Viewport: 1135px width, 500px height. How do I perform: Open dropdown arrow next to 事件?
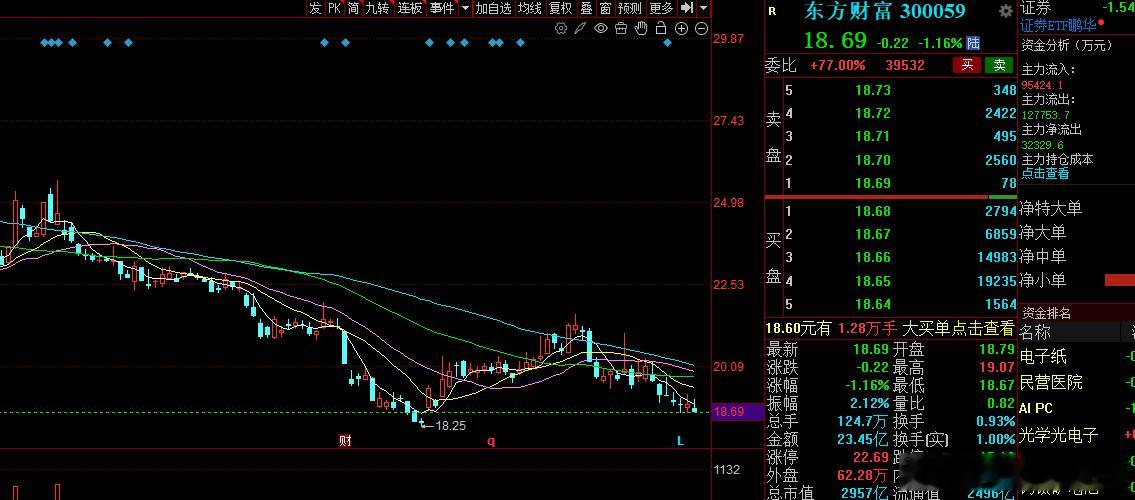[465, 8]
